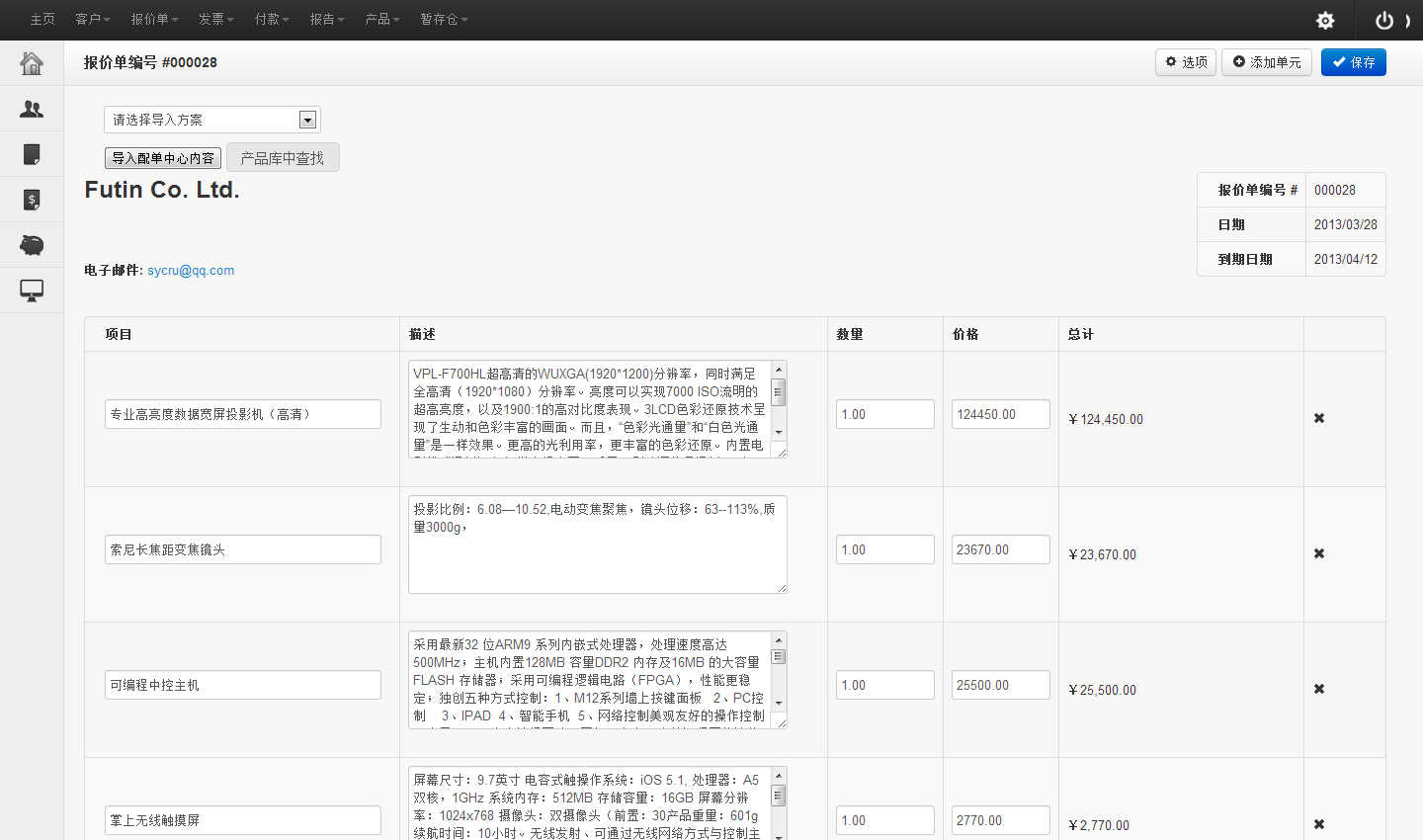1423x840 pixels.
Task: Click the 投影比例 description textarea
Action: (598, 545)
